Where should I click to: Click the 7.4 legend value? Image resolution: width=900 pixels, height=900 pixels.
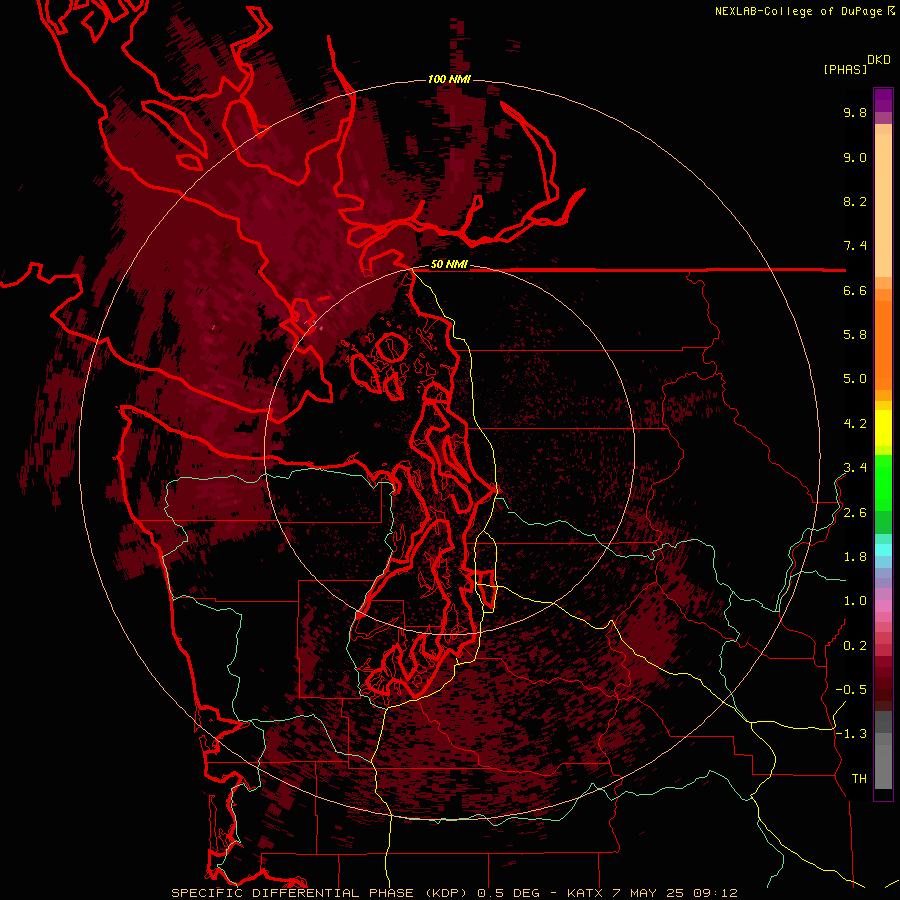click(855, 246)
